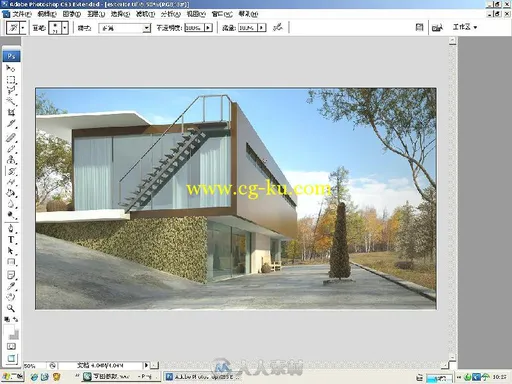Image resolution: width=512 pixels, height=384 pixels.
Task: Select the Eraser tool
Action: 11,182
